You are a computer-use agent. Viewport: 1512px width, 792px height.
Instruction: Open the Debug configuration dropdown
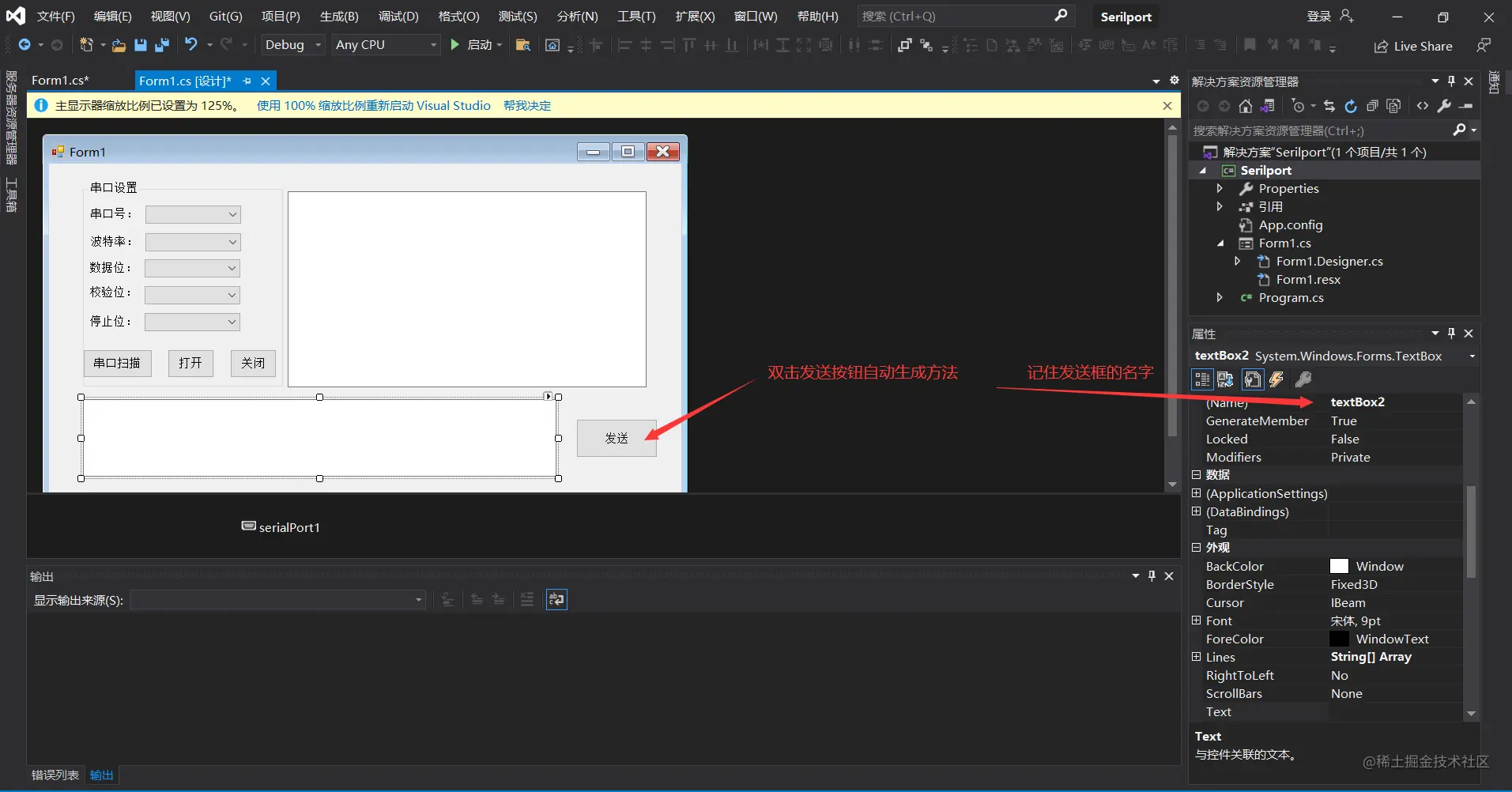point(293,45)
